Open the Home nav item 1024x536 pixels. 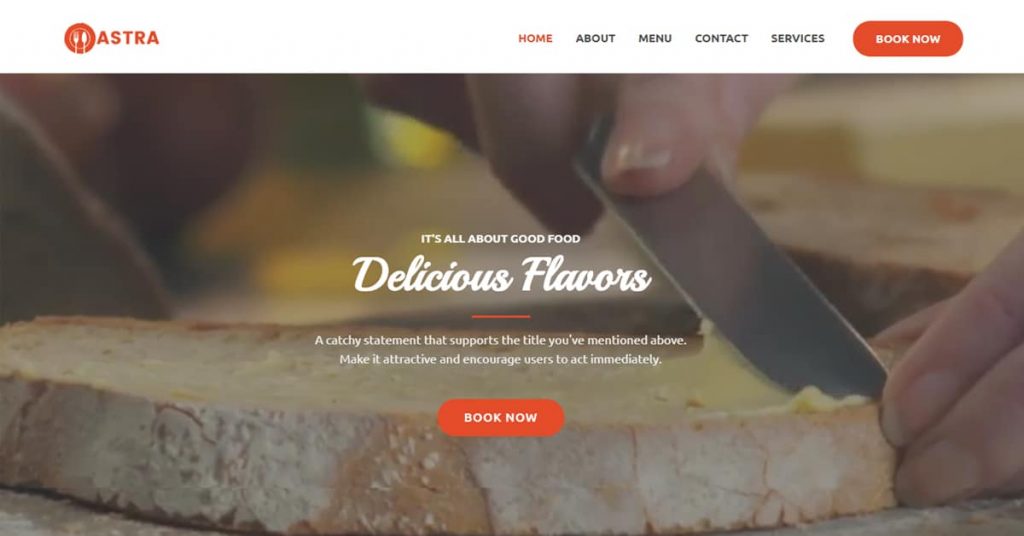click(x=535, y=39)
